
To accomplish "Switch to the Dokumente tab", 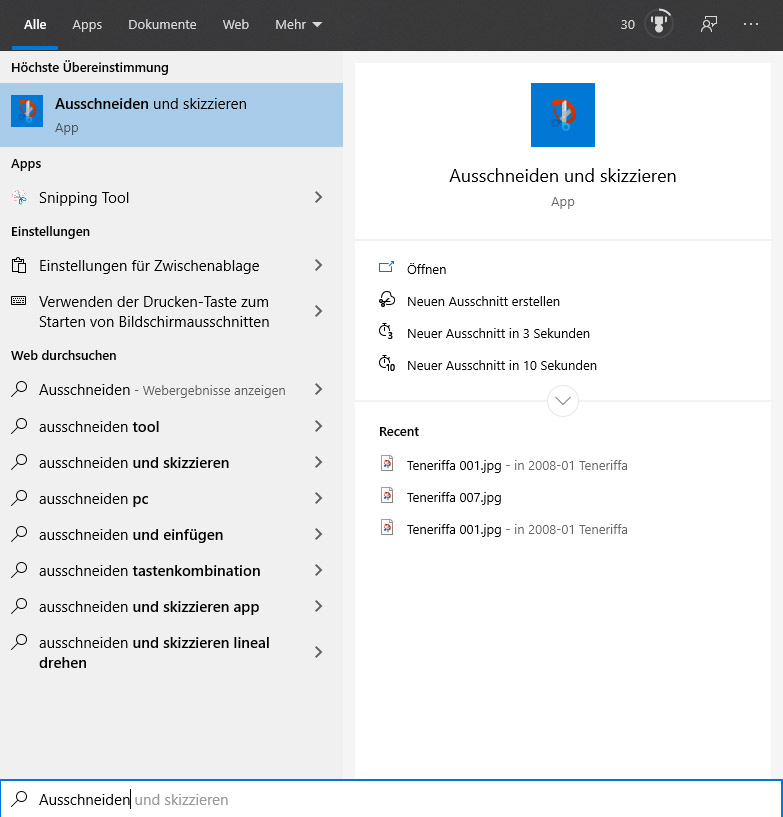I will coord(162,24).
